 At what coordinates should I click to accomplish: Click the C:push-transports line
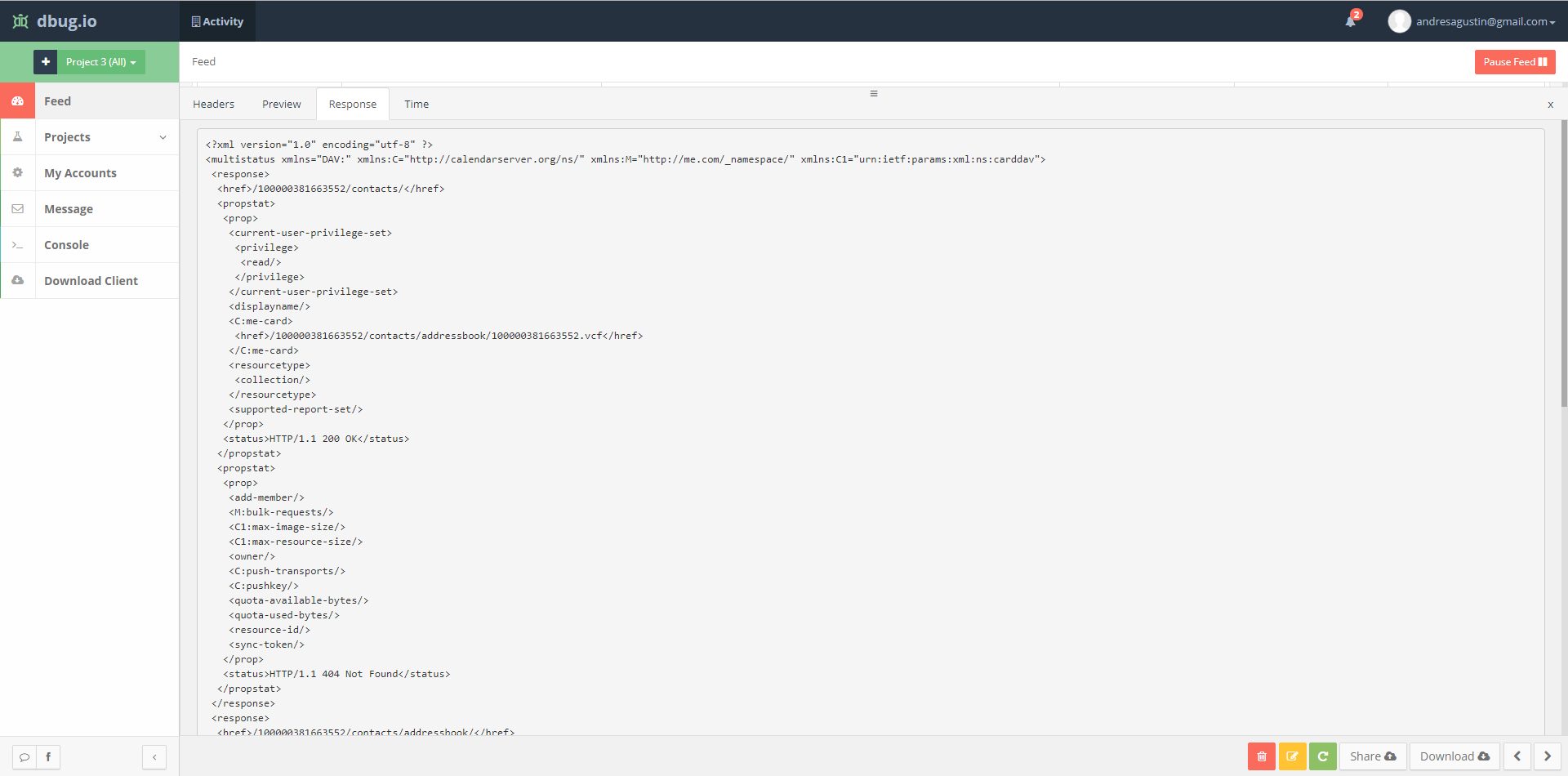click(287, 571)
